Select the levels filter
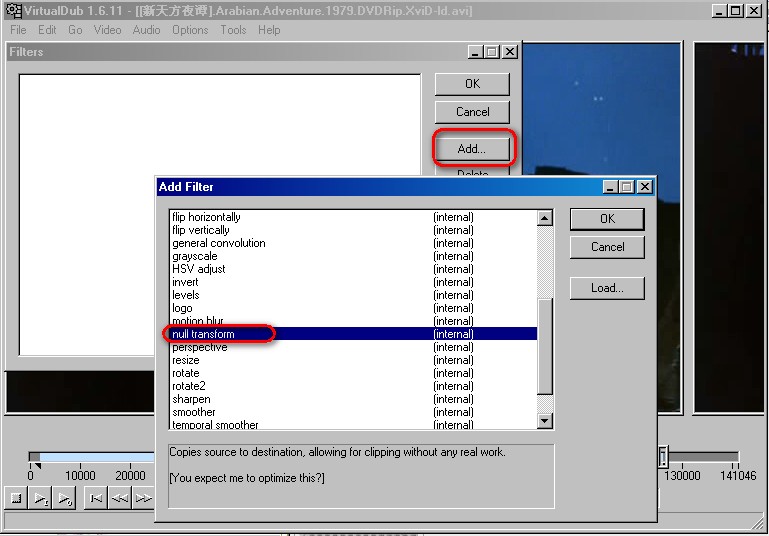 click(x=353, y=295)
